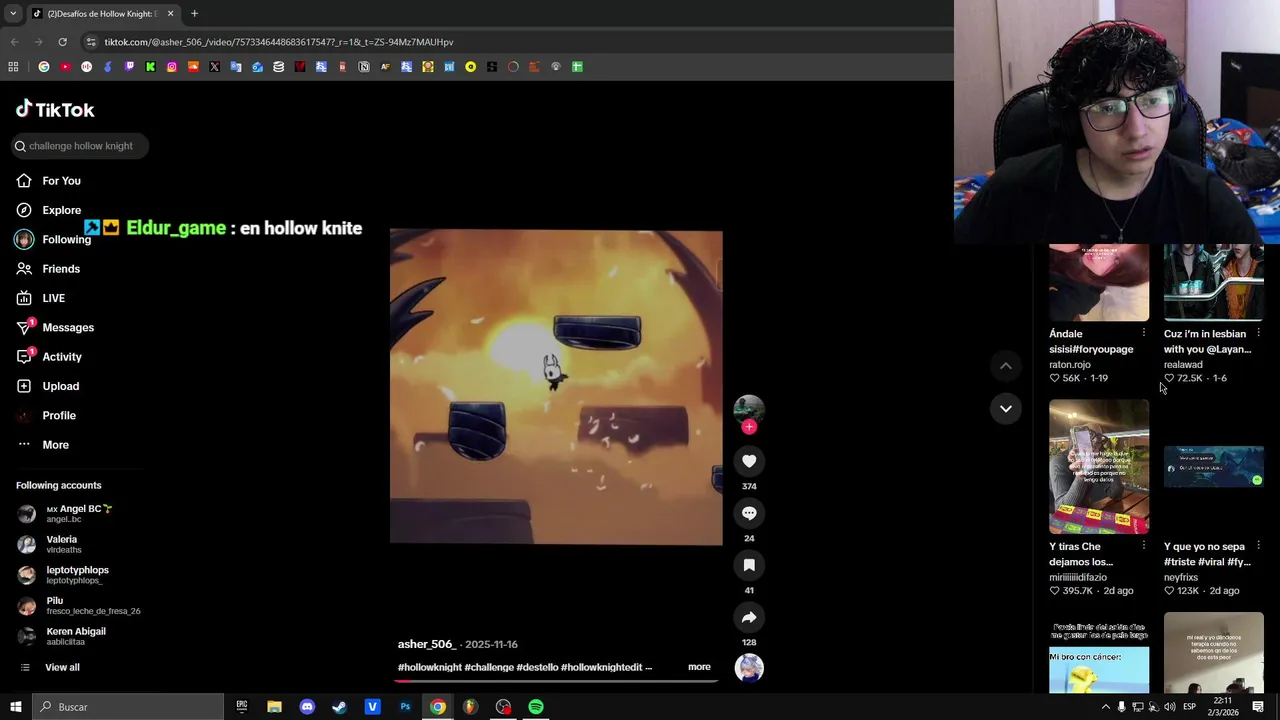
Task: Open the X (Twitter) bookmark
Action: [x=214, y=67]
